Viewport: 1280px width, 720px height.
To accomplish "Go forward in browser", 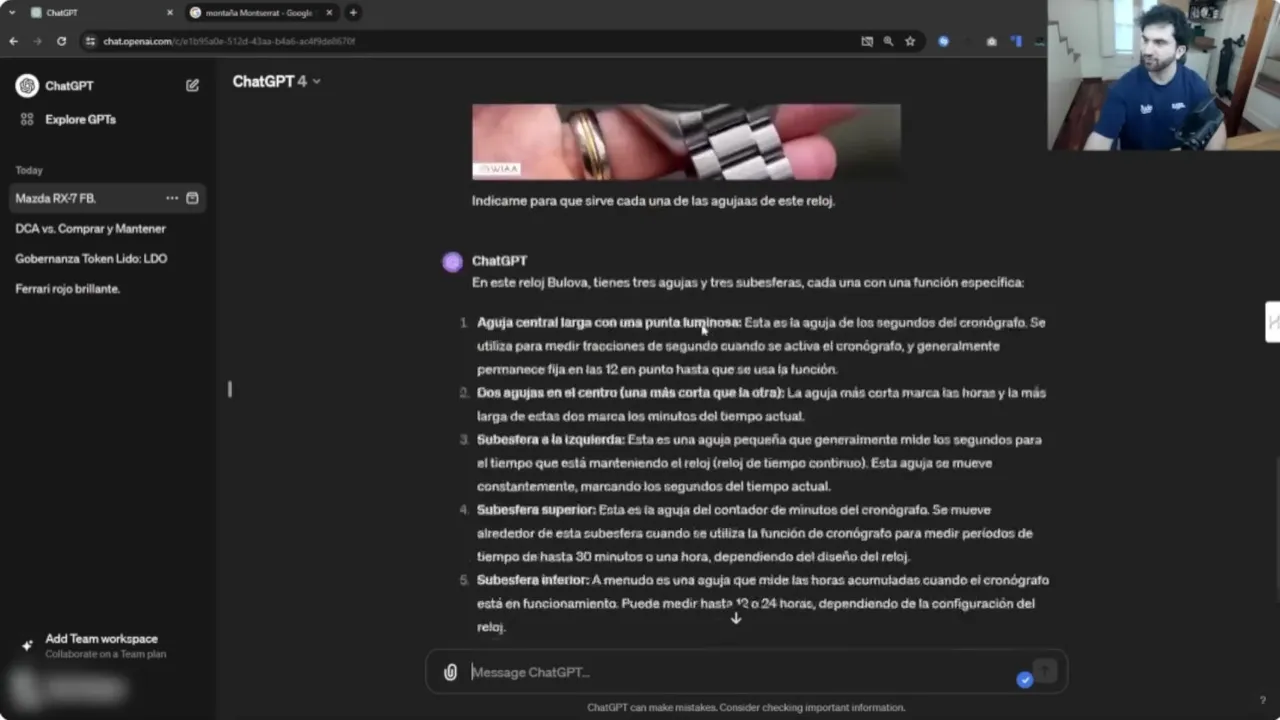I will click(37, 41).
